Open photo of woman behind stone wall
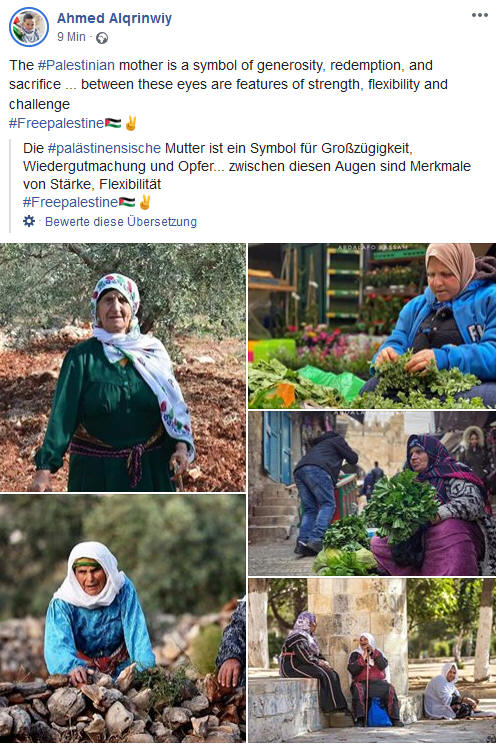The image size is (496, 745). pos(123,619)
